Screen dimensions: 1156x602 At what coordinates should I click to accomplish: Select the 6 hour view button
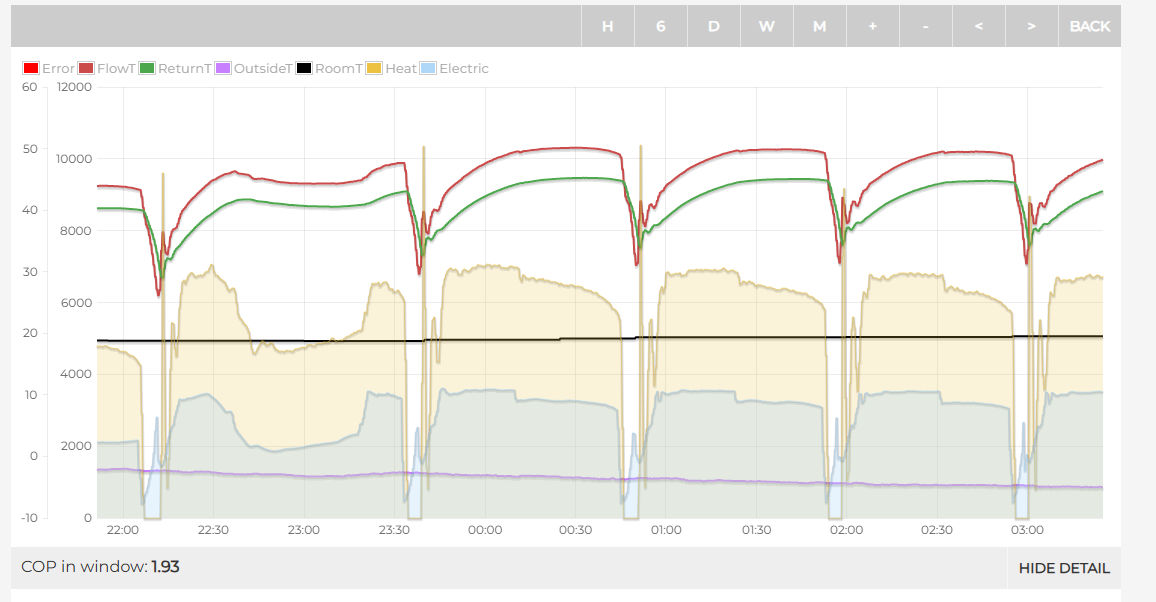660,27
